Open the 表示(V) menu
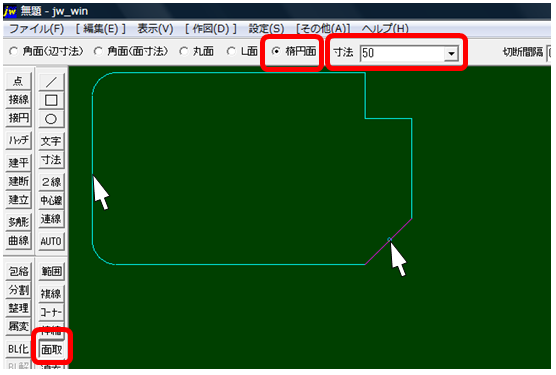 point(155,29)
